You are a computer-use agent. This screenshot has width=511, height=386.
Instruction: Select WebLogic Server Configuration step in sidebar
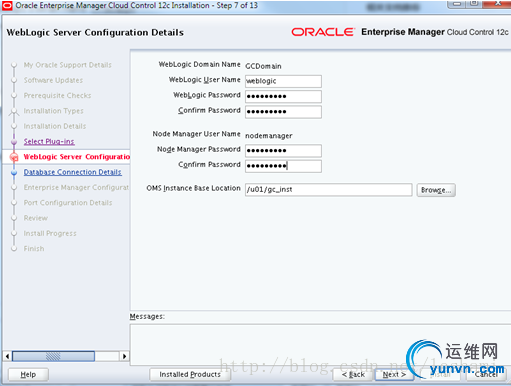click(77, 157)
